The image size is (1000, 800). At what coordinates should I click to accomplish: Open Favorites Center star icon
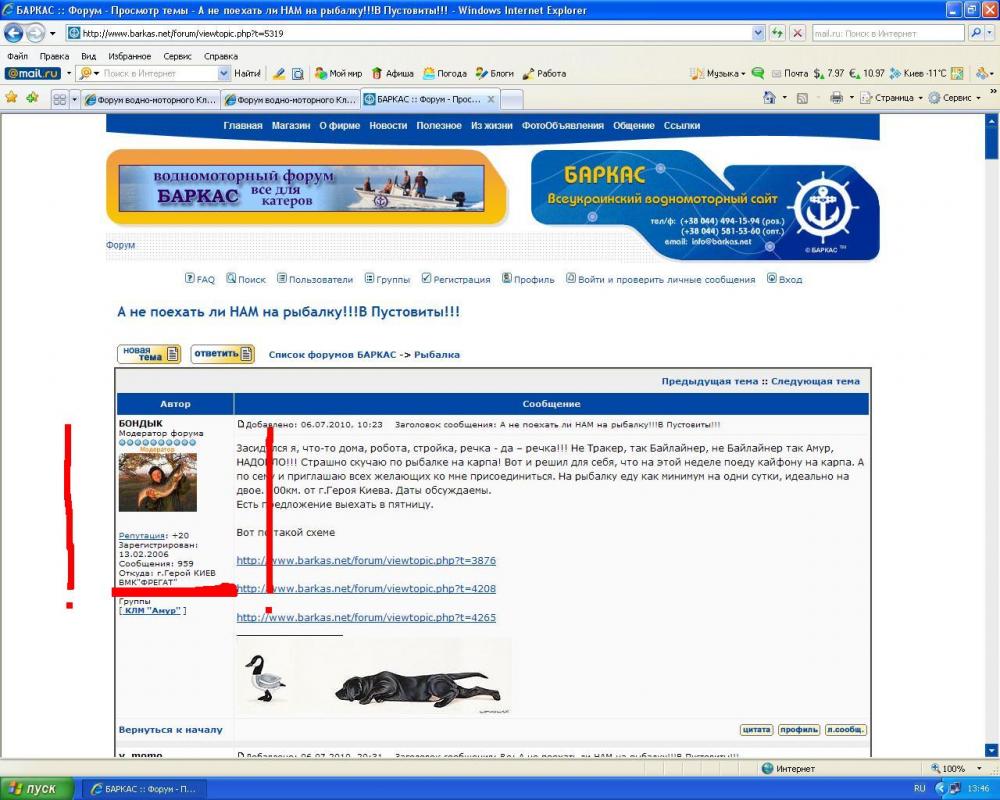12,98
